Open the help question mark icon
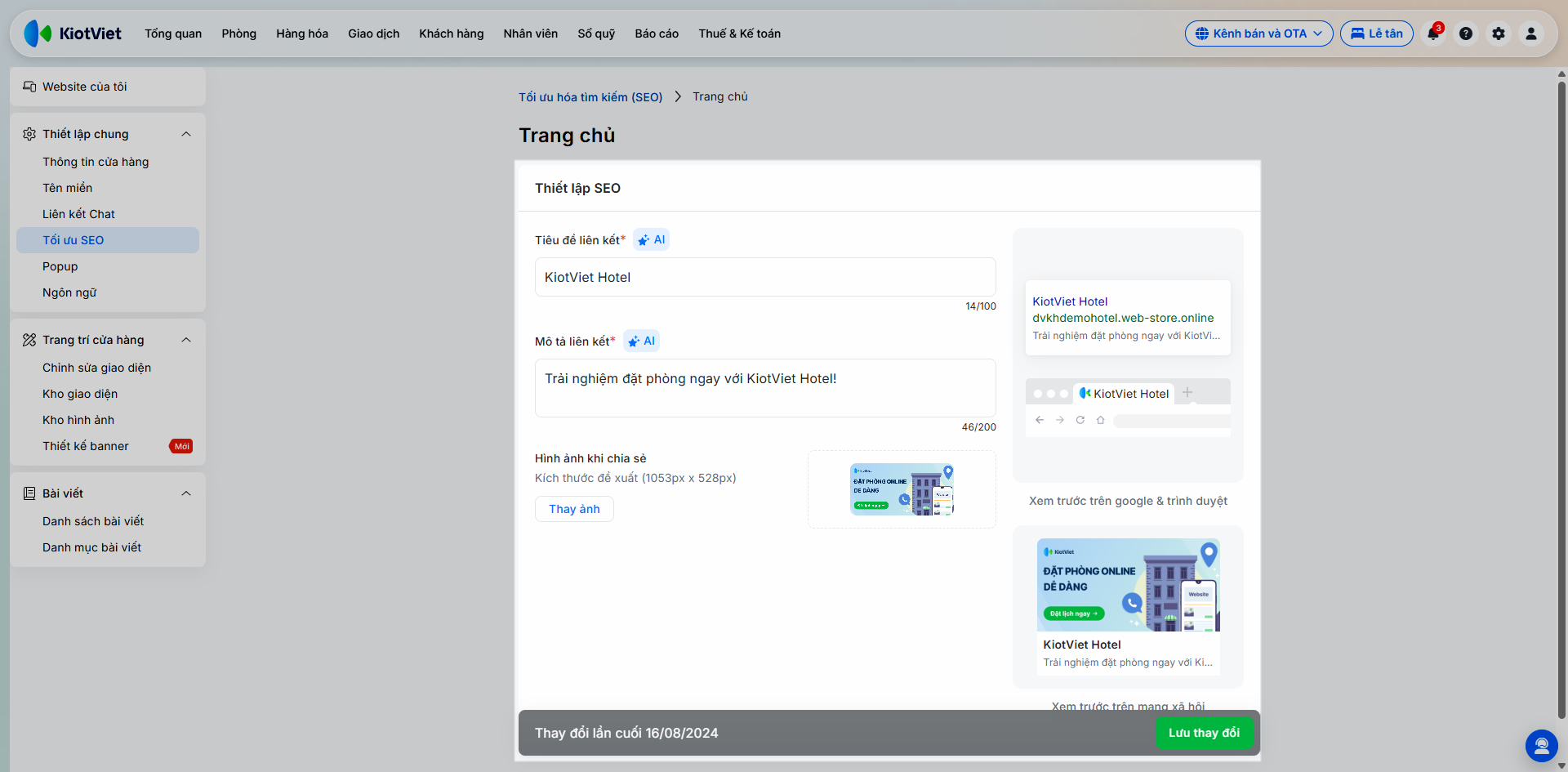This screenshot has height=772, width=1568. coord(1466,33)
